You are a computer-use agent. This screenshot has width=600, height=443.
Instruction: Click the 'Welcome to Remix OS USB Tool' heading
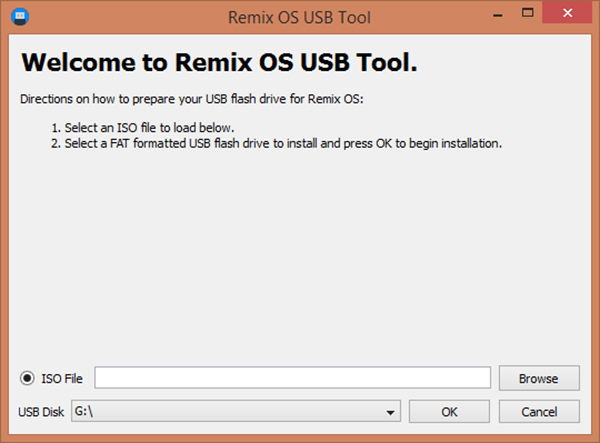(218, 63)
